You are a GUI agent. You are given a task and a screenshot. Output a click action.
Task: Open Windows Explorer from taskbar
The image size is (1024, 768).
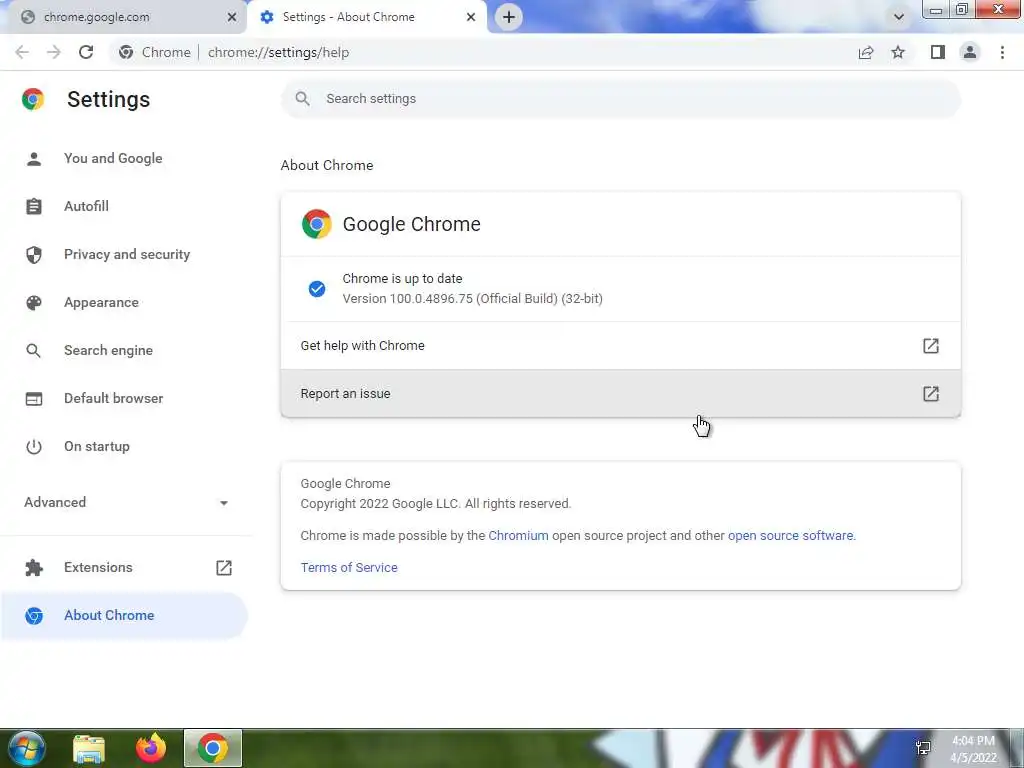click(89, 748)
